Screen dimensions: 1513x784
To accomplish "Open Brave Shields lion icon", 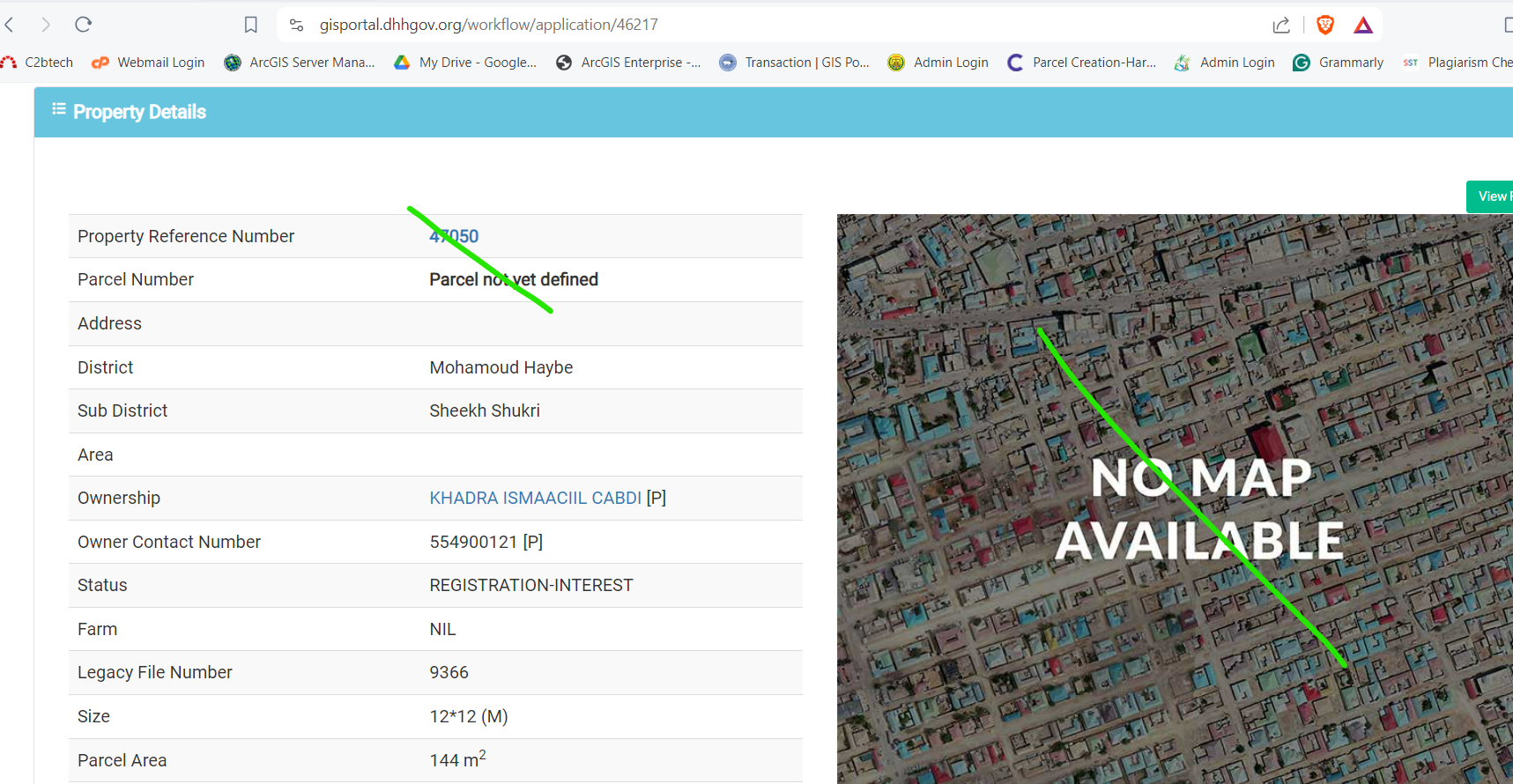I will [1324, 25].
